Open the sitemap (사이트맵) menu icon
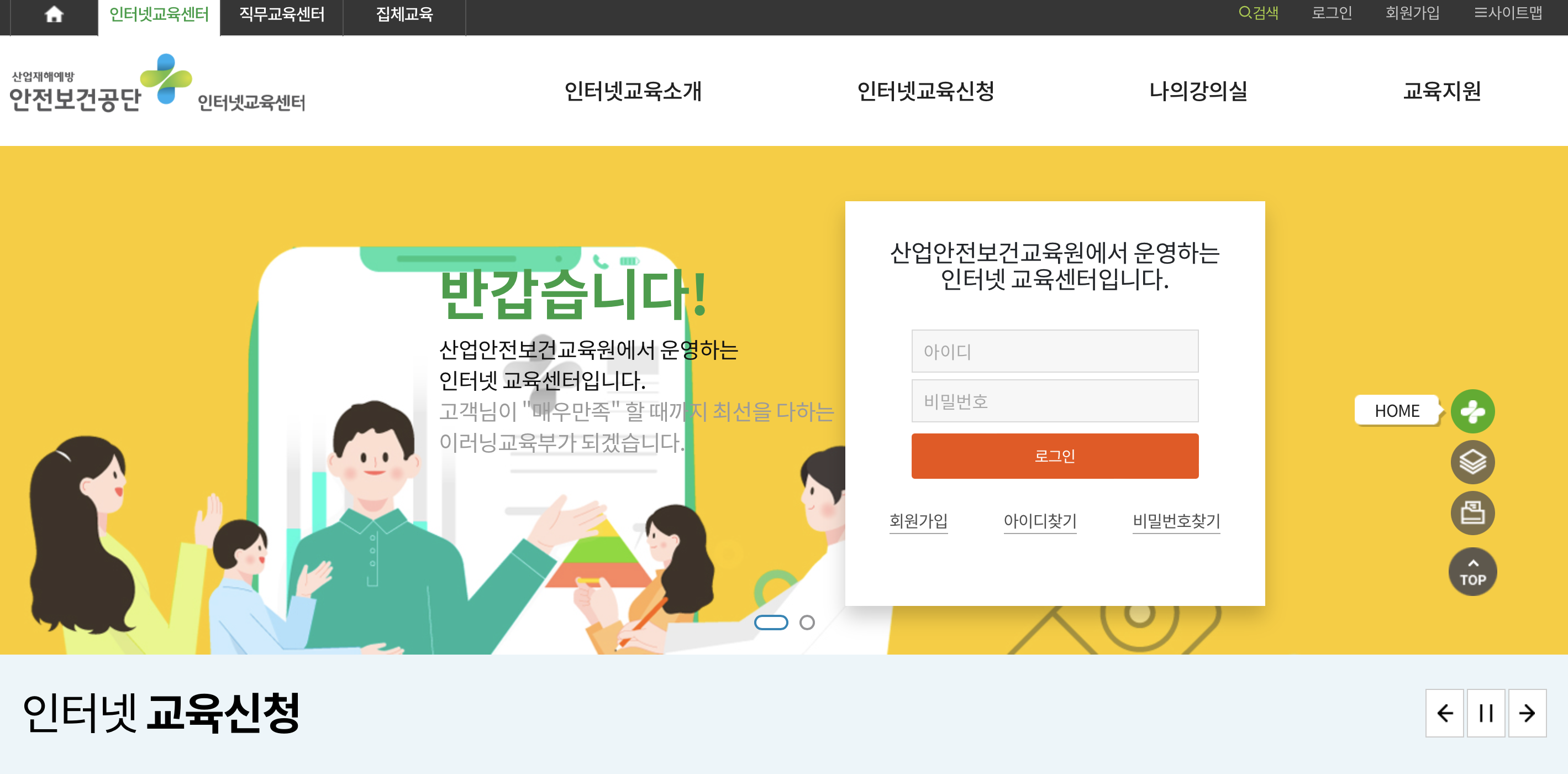Viewport: 1568px width, 774px height. [1480, 13]
